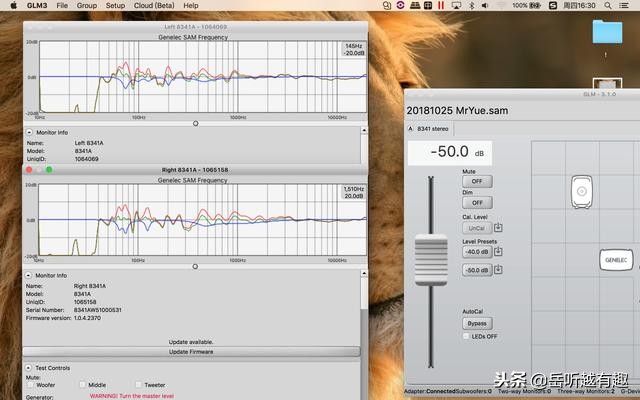Select the speaker icon in the layout grid
This screenshot has height=400, width=640.
pos(582,191)
